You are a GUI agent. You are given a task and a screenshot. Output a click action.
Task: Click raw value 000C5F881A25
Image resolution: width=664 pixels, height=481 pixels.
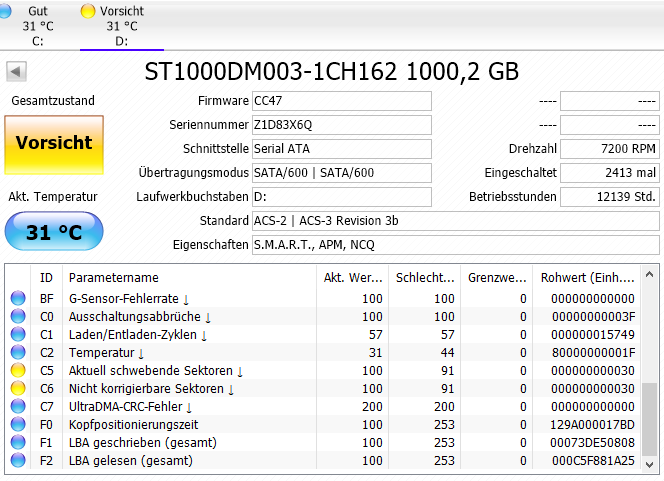pos(593,461)
